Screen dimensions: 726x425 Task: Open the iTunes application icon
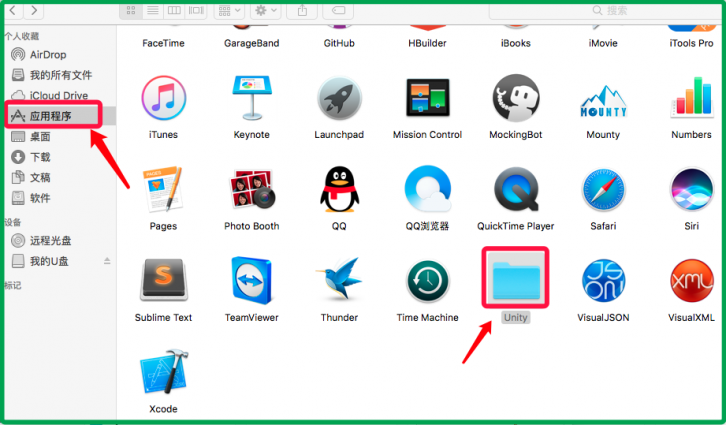163,98
